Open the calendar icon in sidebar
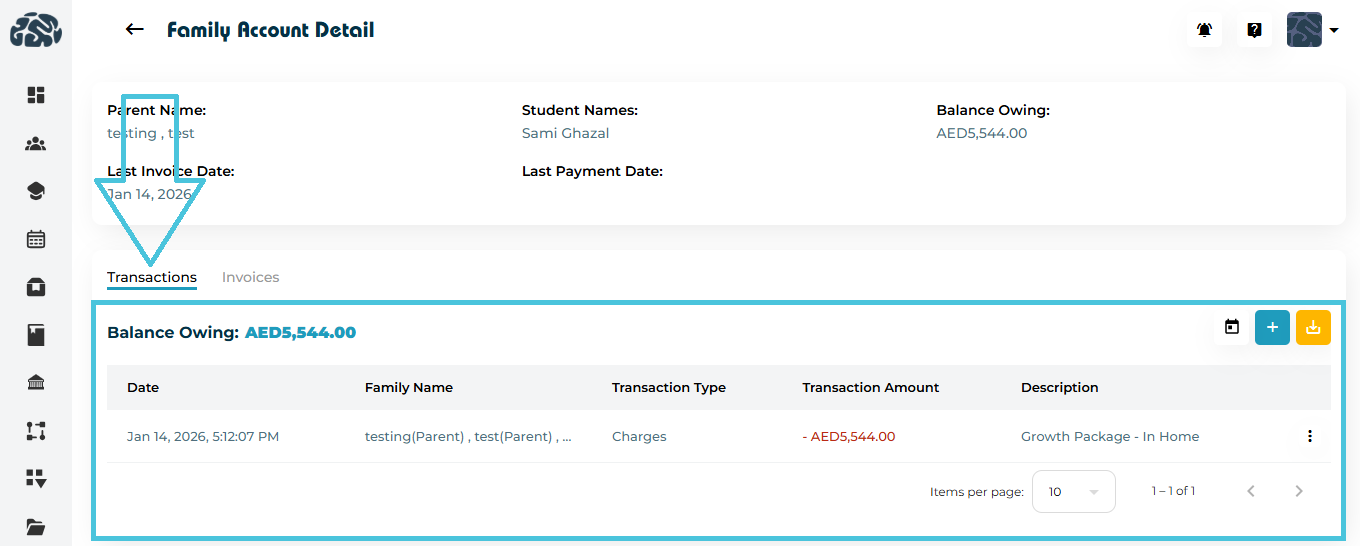The height and width of the screenshot is (546, 1360). 36,239
